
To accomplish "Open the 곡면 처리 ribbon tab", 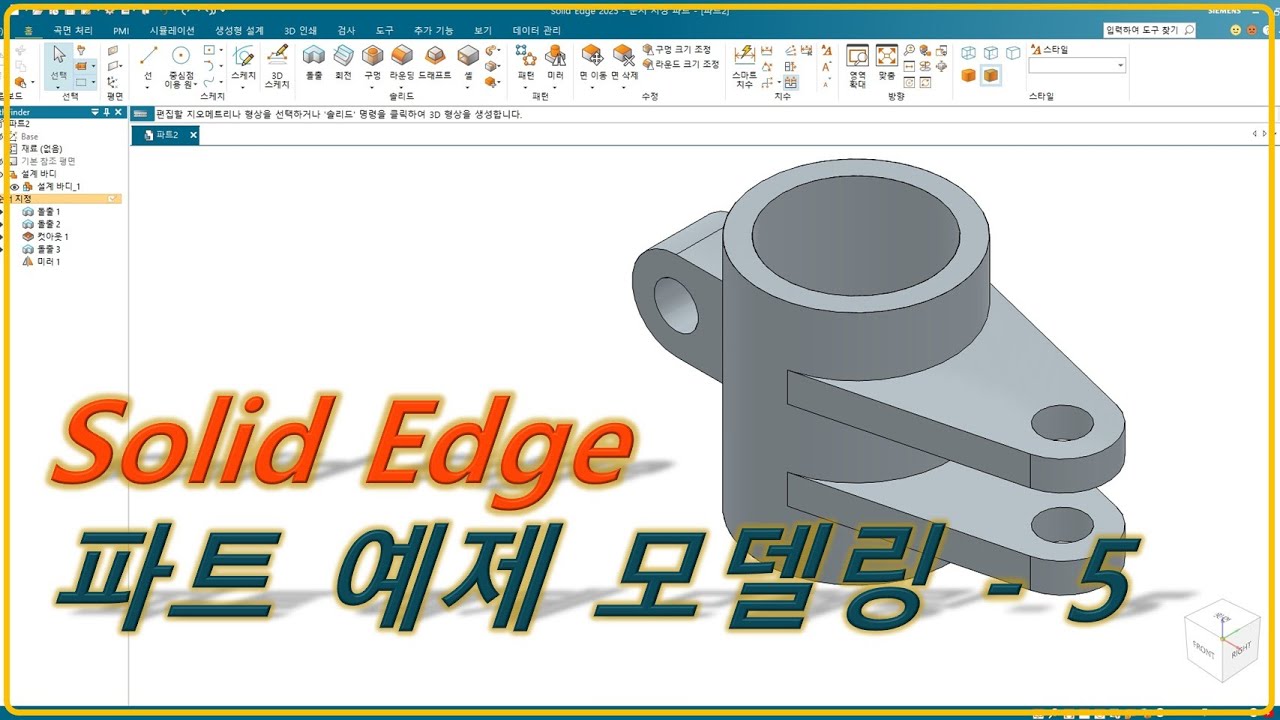I will point(73,31).
